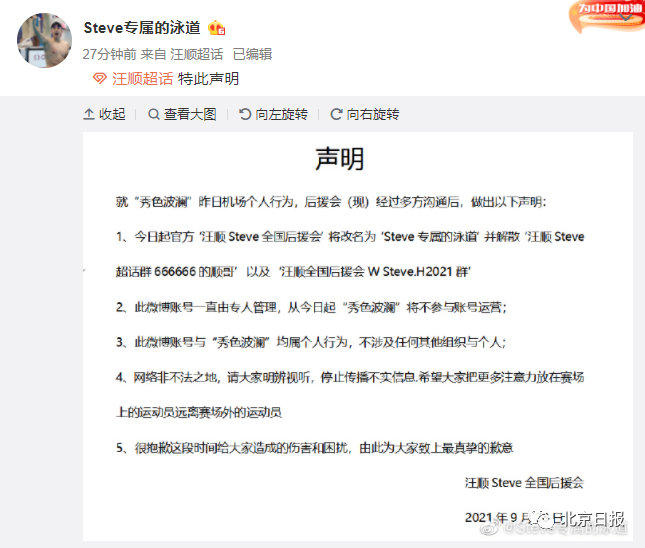Expand the post options chevron

625,17
